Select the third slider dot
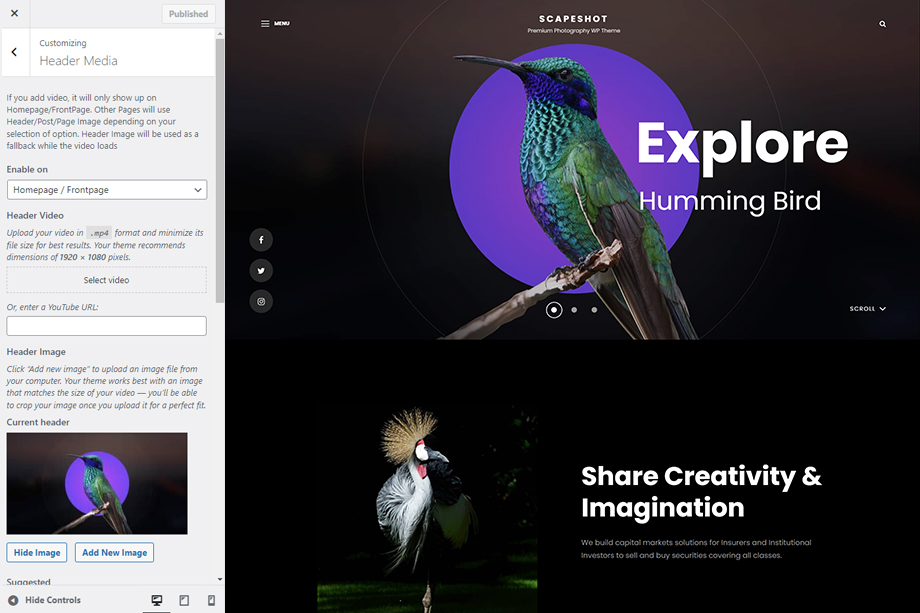The height and width of the screenshot is (613, 920). (x=594, y=310)
